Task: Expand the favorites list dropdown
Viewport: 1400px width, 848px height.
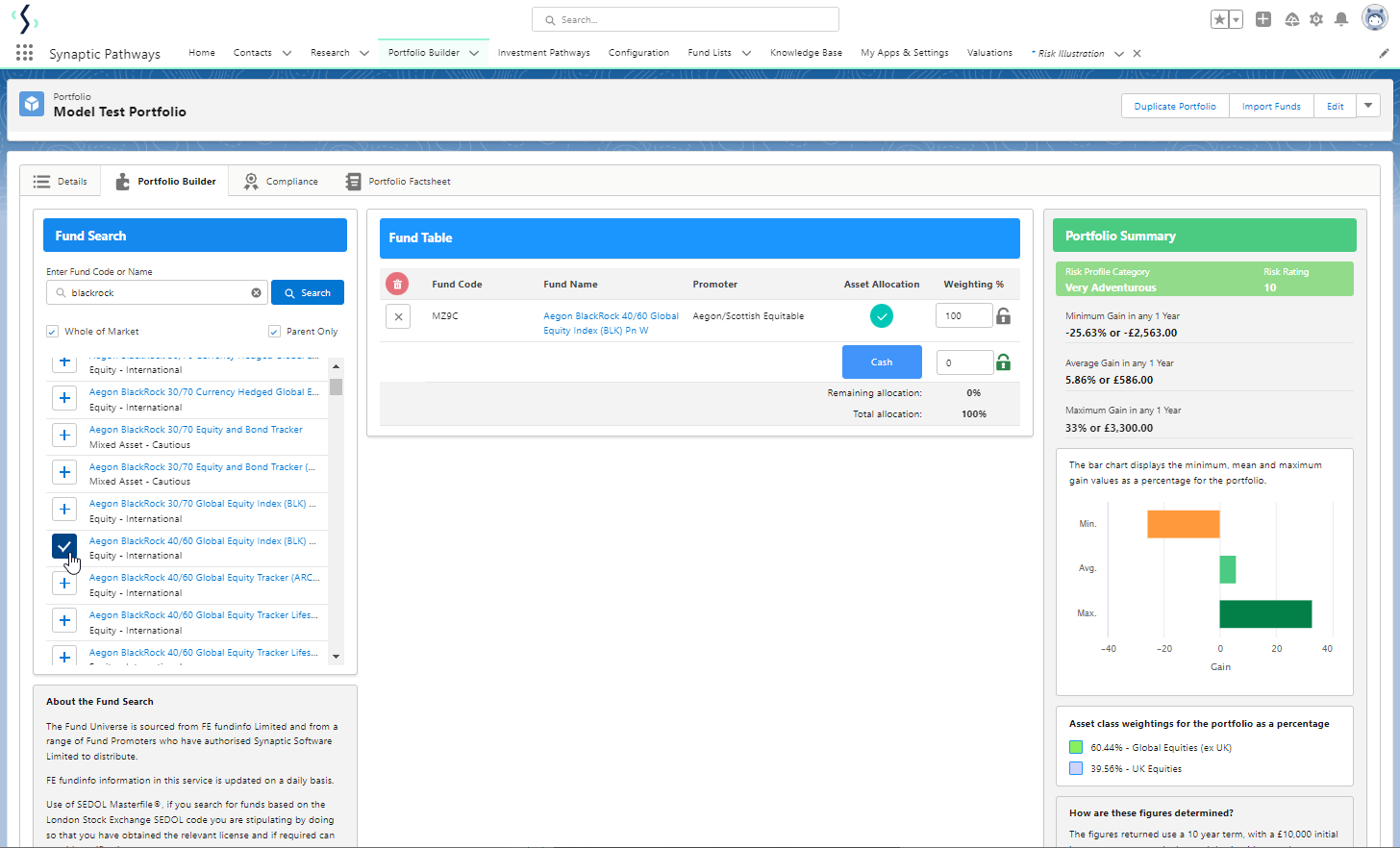Action: [x=1236, y=19]
